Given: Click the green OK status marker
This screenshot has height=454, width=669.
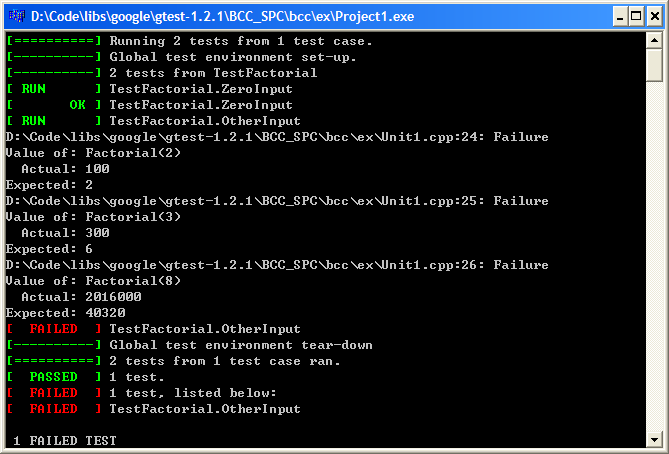Looking at the screenshot, I should coord(77,105).
